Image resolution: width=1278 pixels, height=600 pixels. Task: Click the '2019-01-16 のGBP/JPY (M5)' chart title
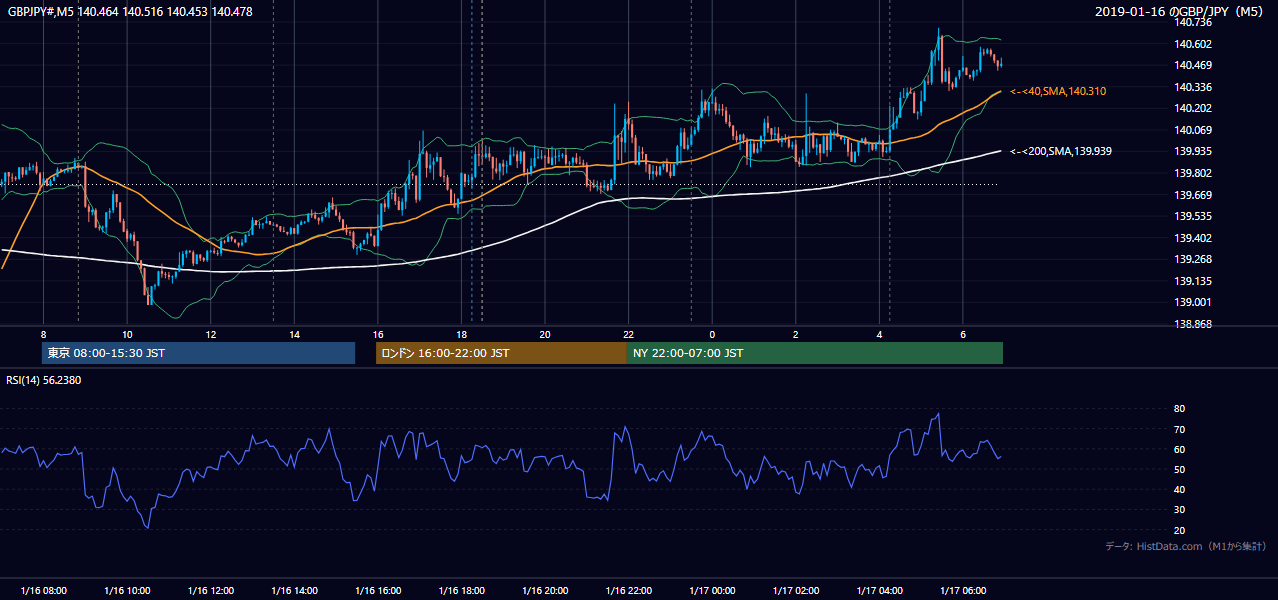(x=1180, y=11)
